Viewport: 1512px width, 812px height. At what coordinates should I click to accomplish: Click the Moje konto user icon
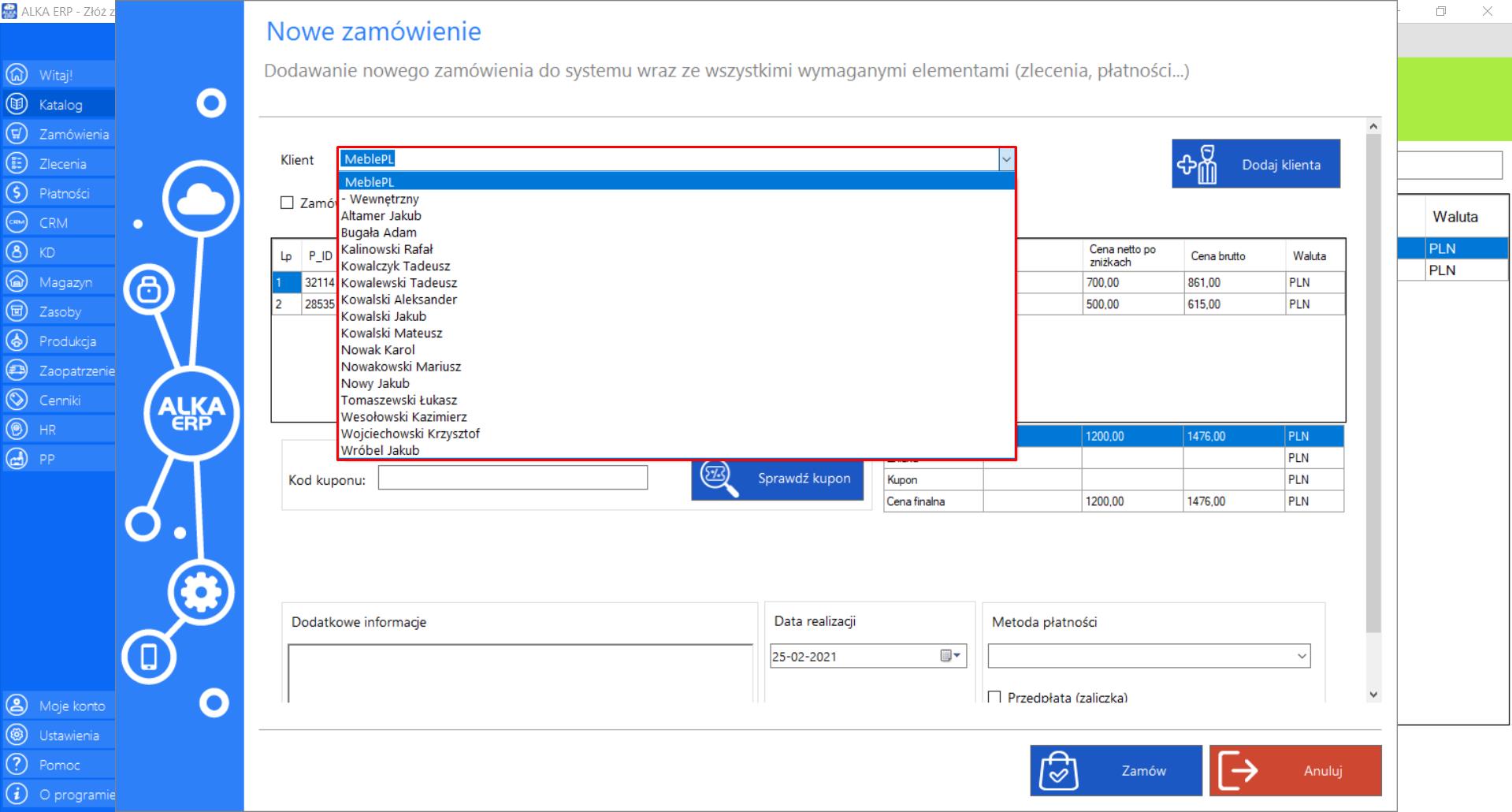(17, 706)
